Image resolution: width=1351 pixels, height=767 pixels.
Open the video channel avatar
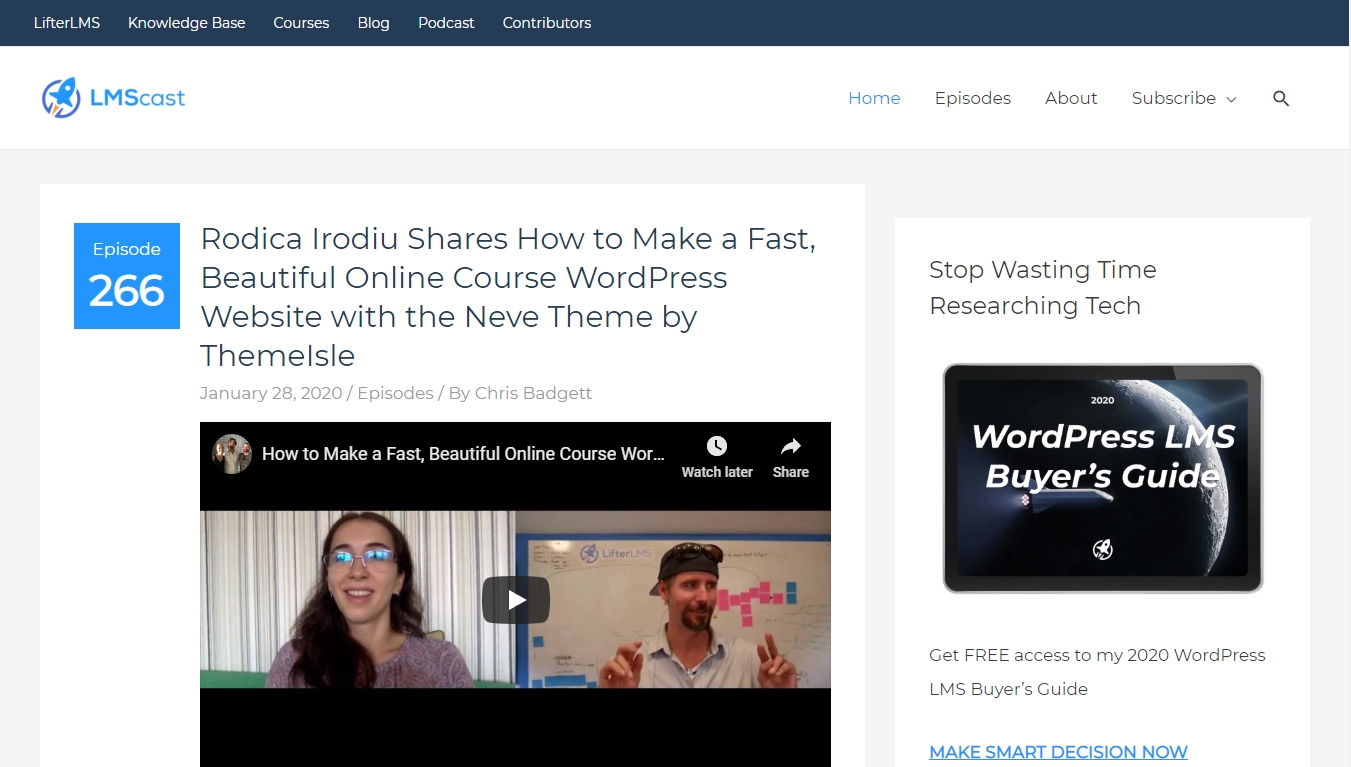pos(232,454)
